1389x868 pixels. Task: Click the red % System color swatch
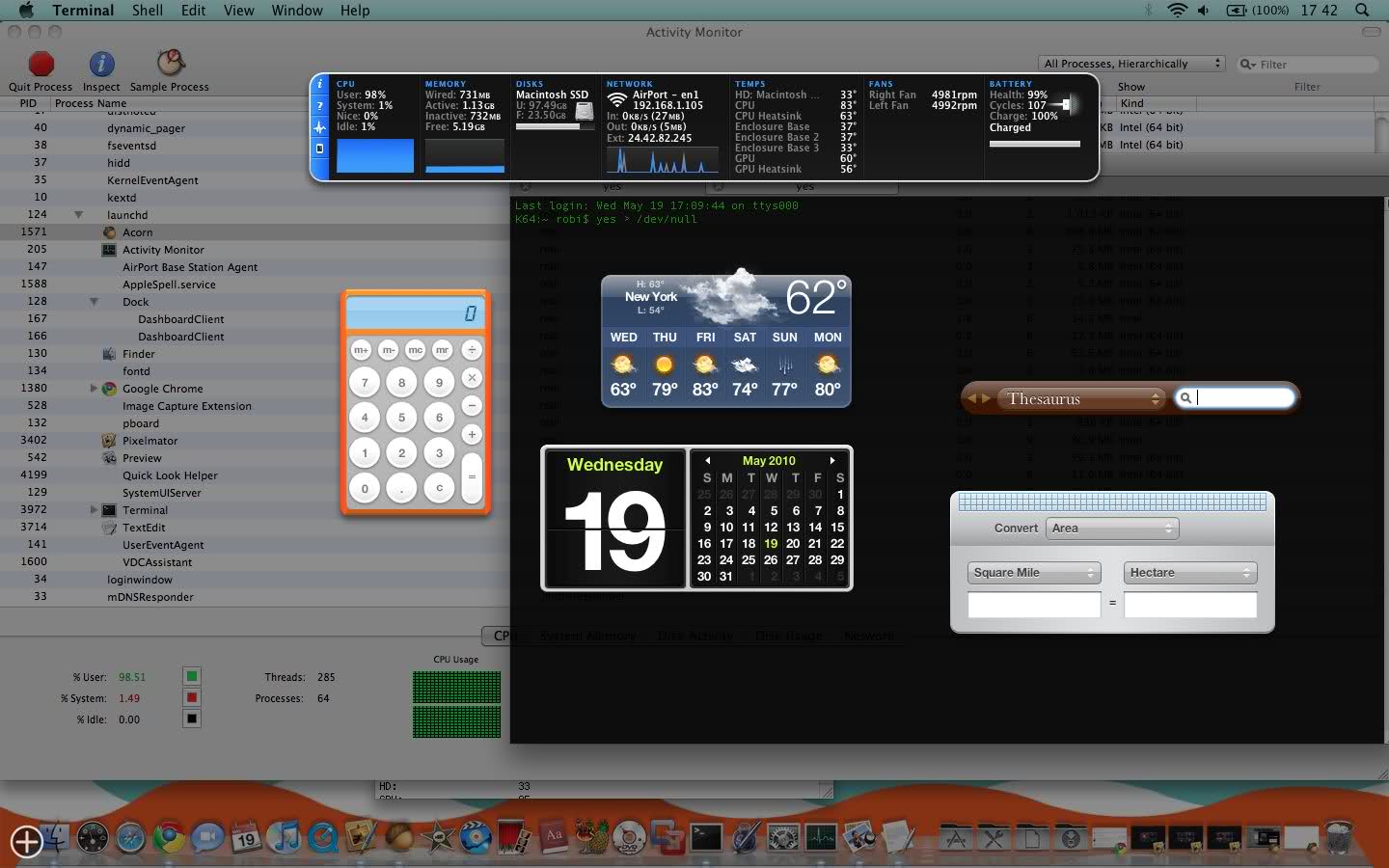[191, 697]
